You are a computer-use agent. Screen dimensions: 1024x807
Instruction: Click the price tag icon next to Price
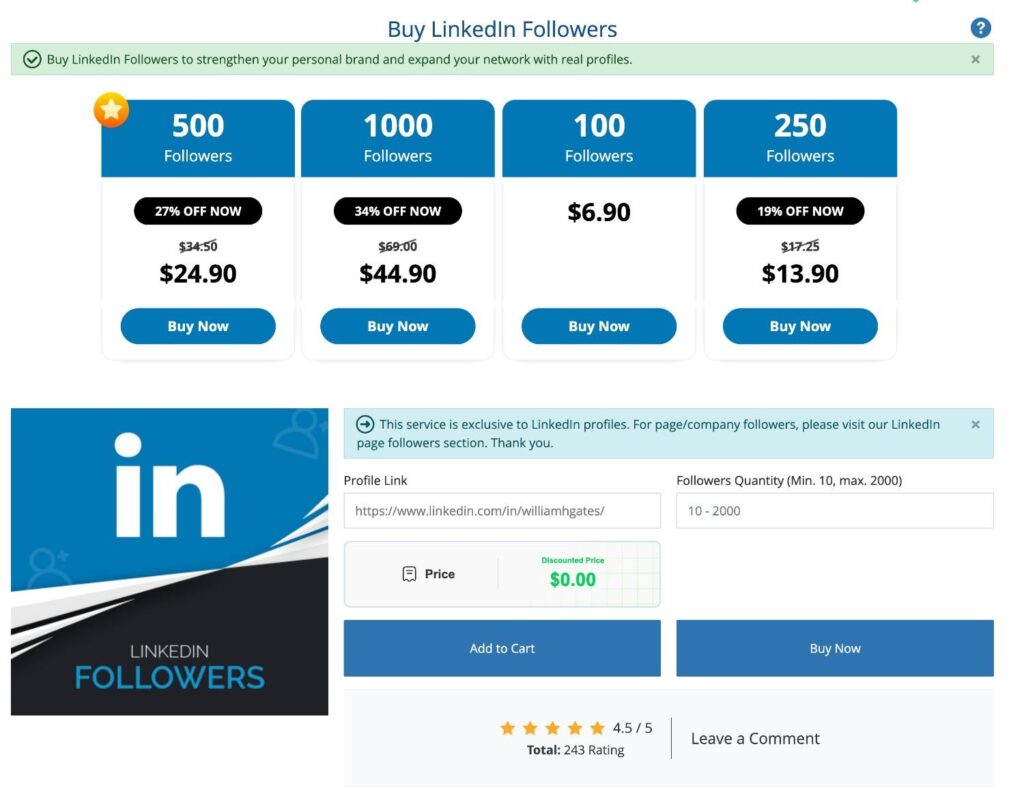click(409, 574)
